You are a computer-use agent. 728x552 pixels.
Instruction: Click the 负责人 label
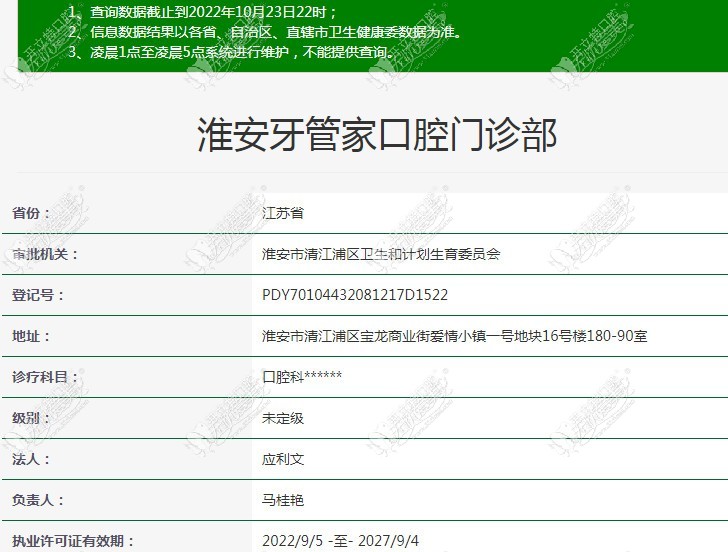point(38,500)
